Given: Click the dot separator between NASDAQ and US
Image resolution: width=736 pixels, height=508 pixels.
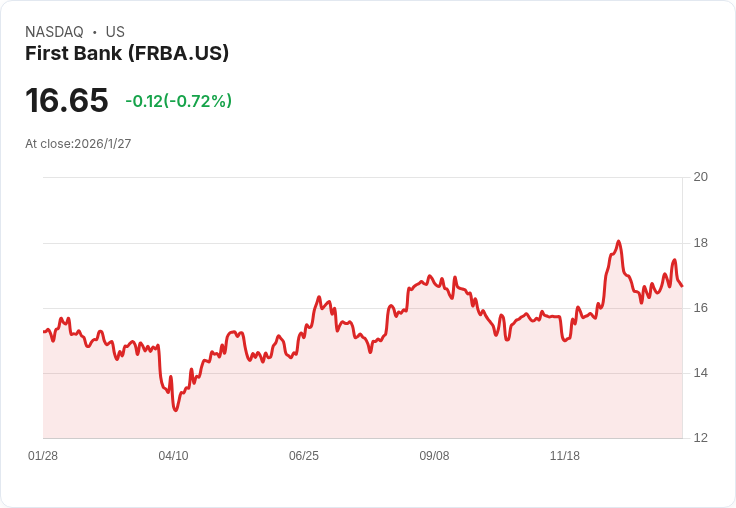Looking at the screenshot, I should (x=95, y=32).
